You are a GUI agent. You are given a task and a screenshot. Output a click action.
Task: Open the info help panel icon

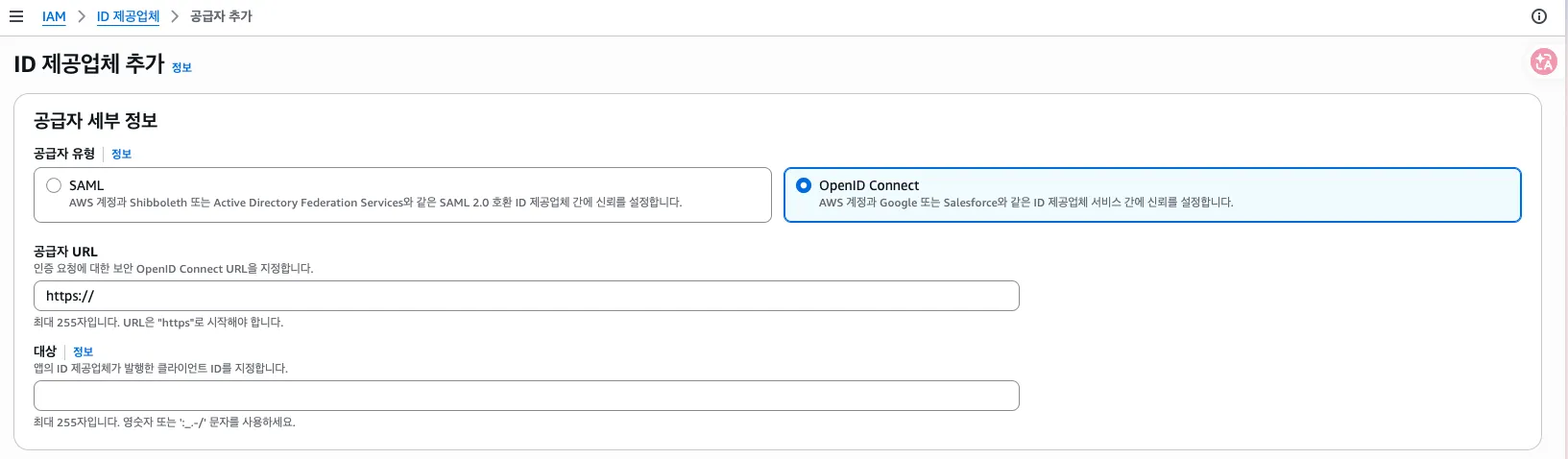click(x=1539, y=16)
